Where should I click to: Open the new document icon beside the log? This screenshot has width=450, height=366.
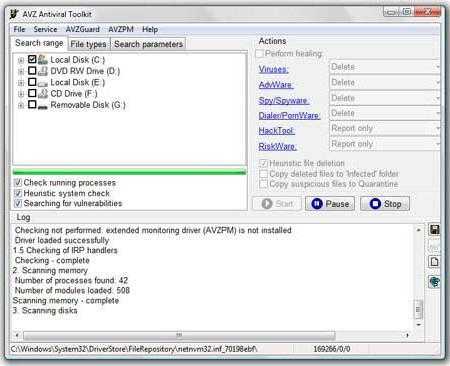[434, 262]
